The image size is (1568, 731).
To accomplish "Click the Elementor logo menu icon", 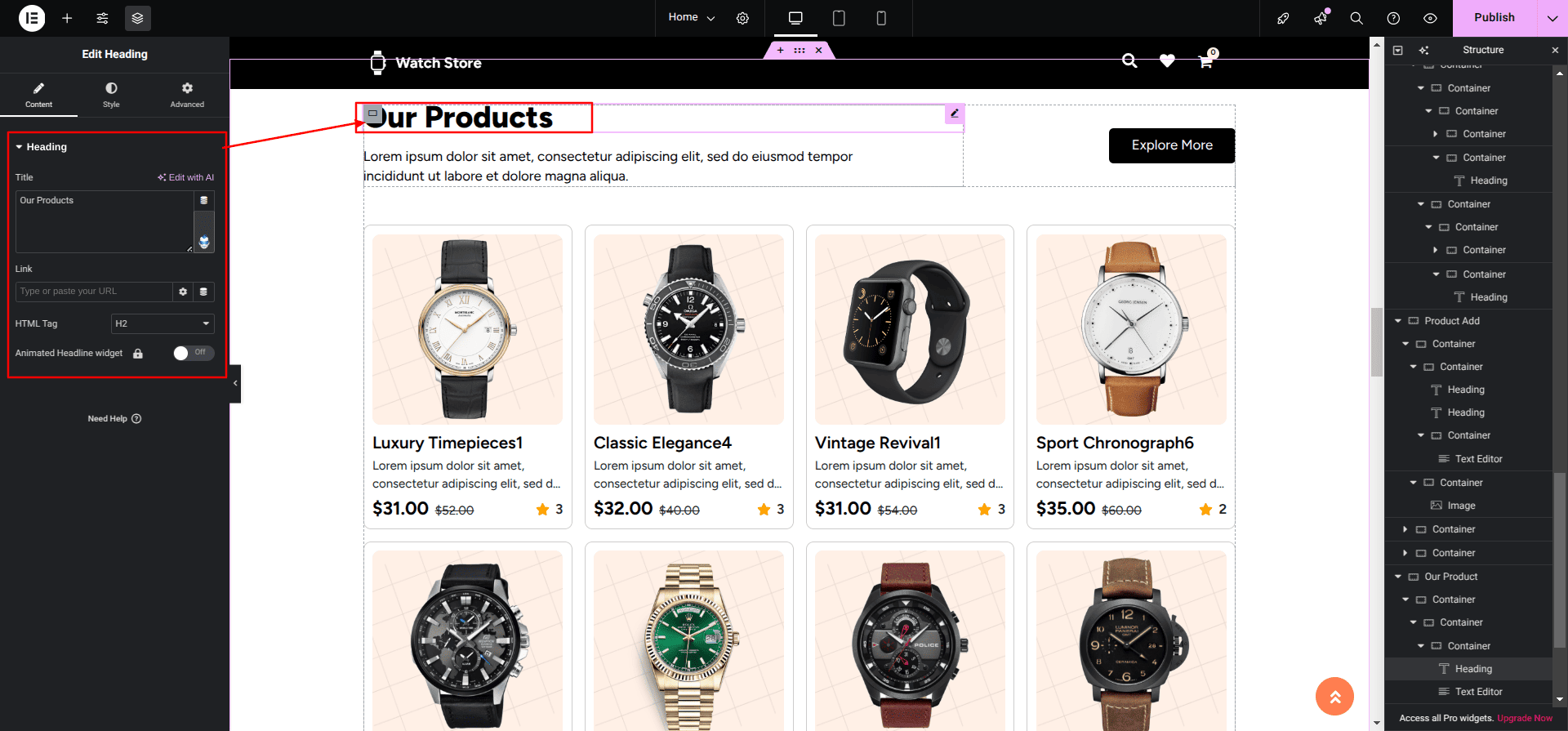I will pyautogui.click(x=32, y=18).
